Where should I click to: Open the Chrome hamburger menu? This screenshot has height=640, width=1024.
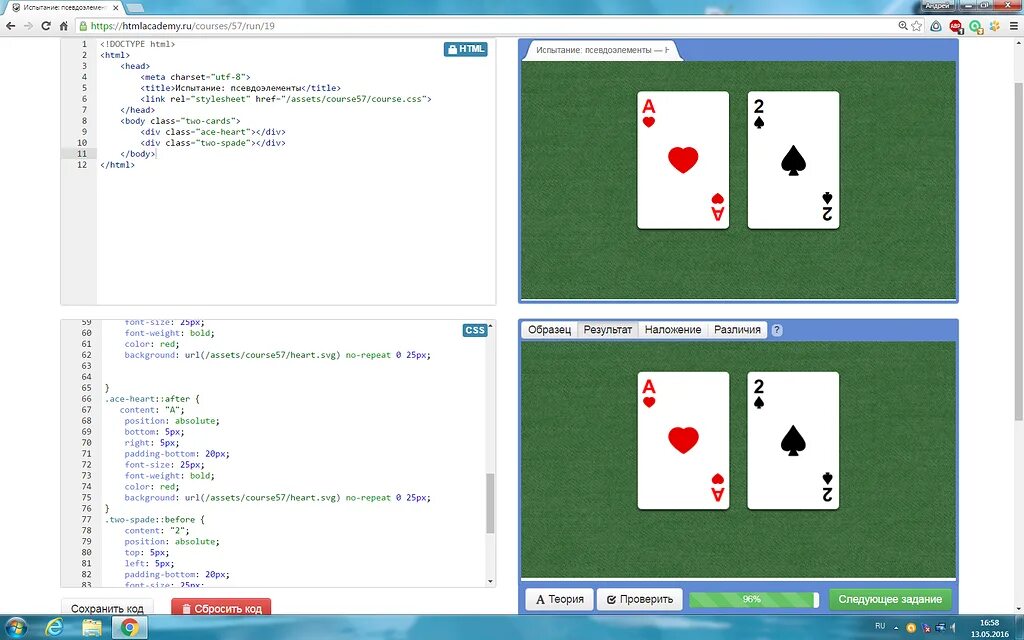pyautogui.click(x=1014, y=26)
